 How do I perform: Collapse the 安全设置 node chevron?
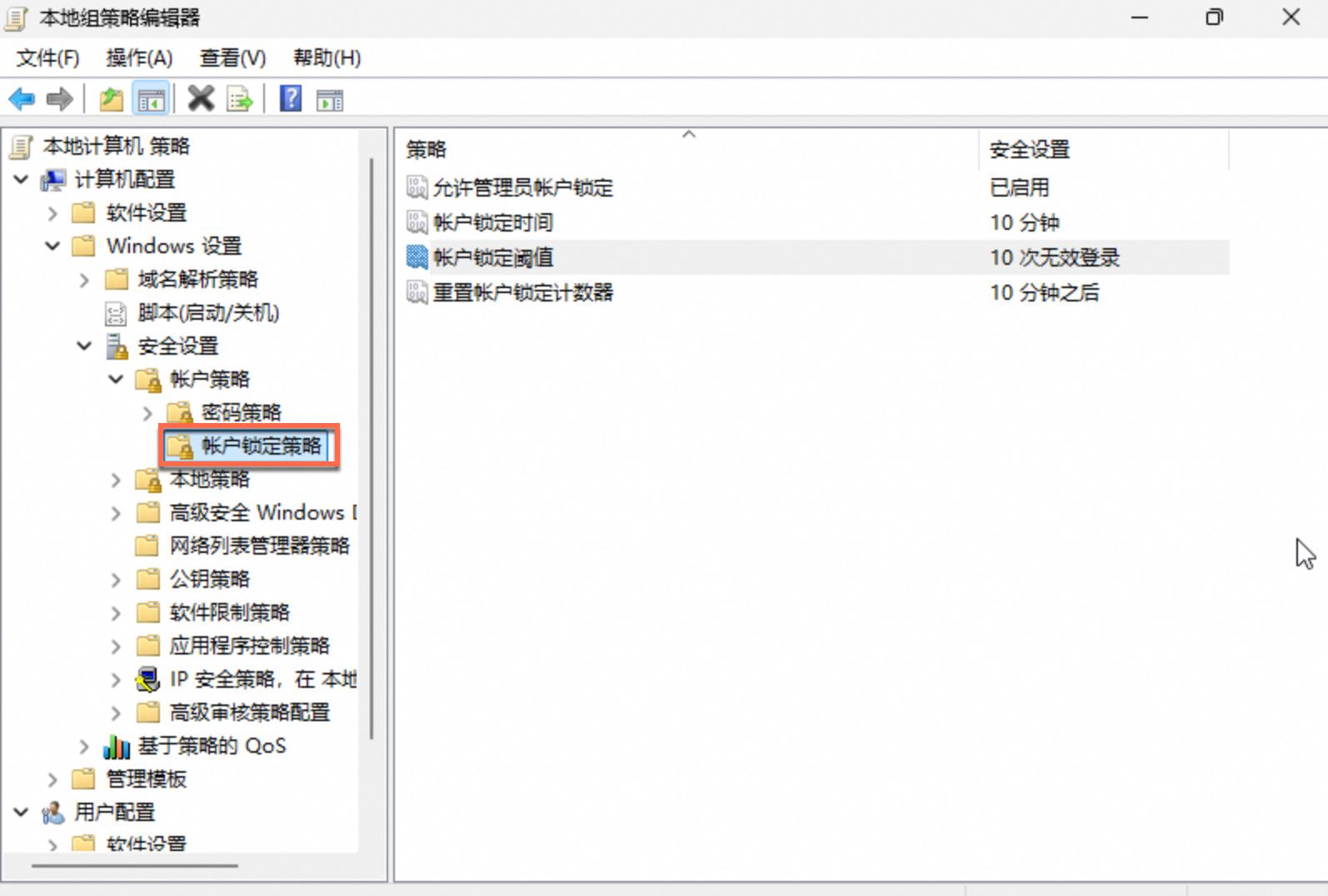(84, 346)
